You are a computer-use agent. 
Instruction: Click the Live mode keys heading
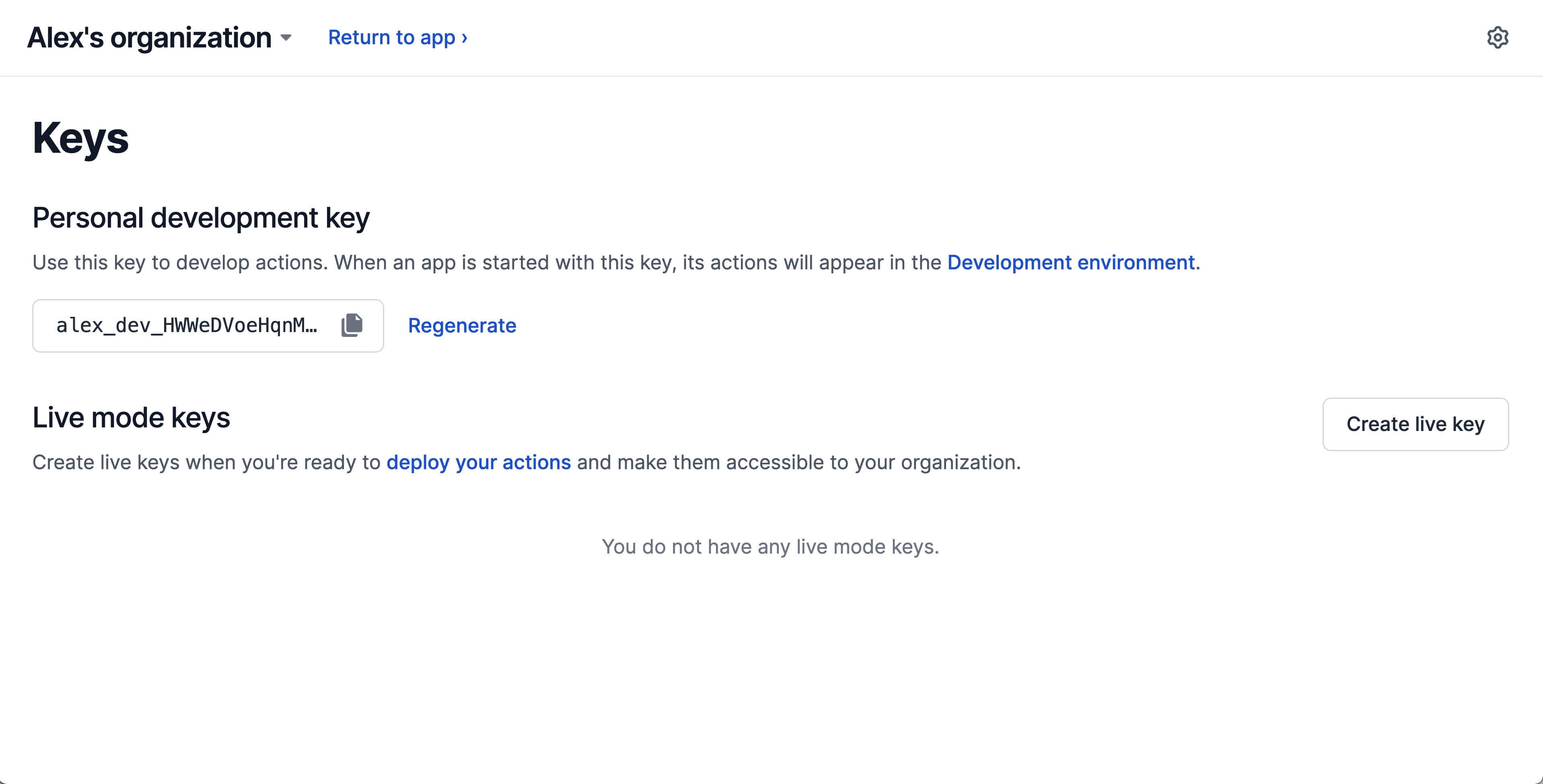pyautogui.click(x=131, y=417)
